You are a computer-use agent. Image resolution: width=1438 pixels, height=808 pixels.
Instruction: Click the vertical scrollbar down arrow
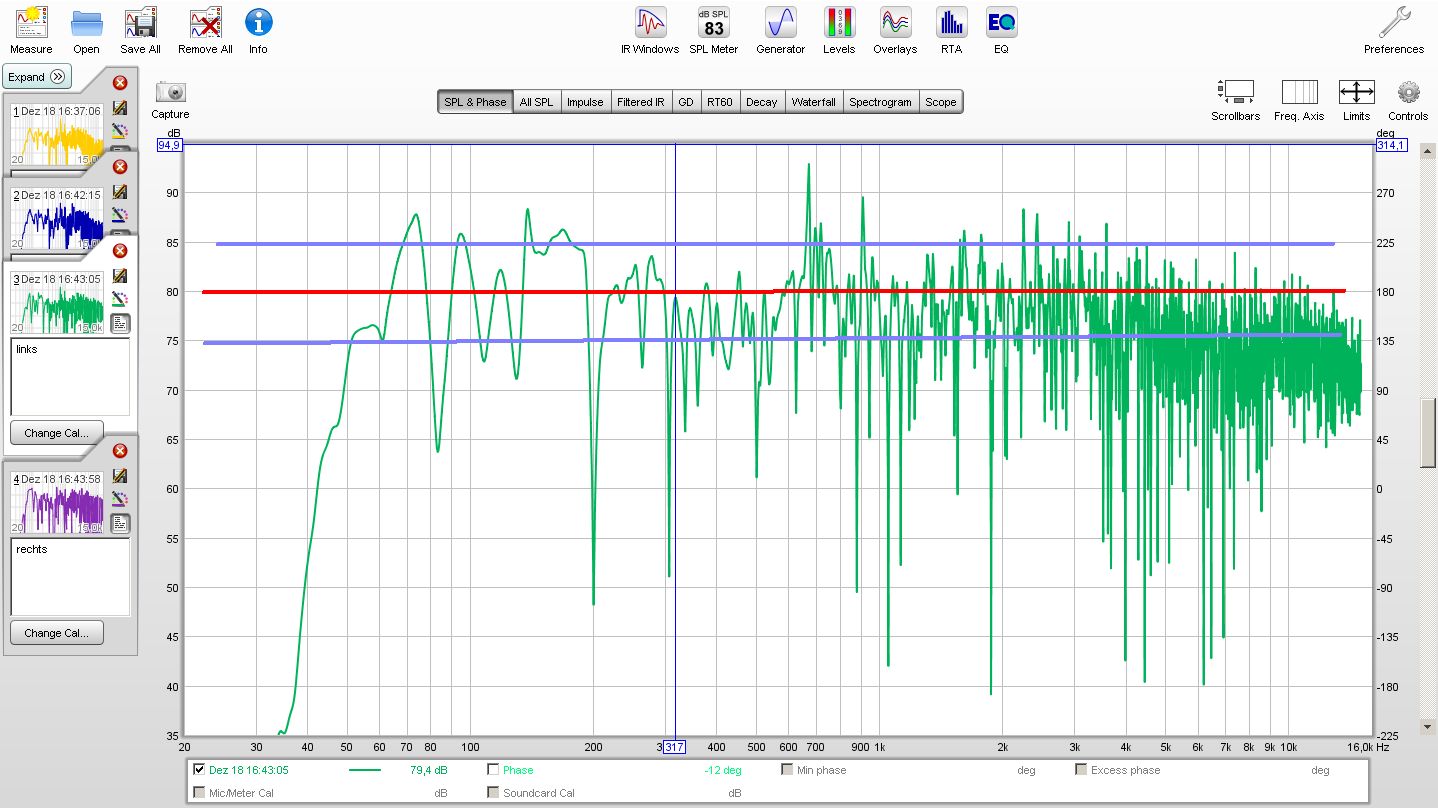1428,726
